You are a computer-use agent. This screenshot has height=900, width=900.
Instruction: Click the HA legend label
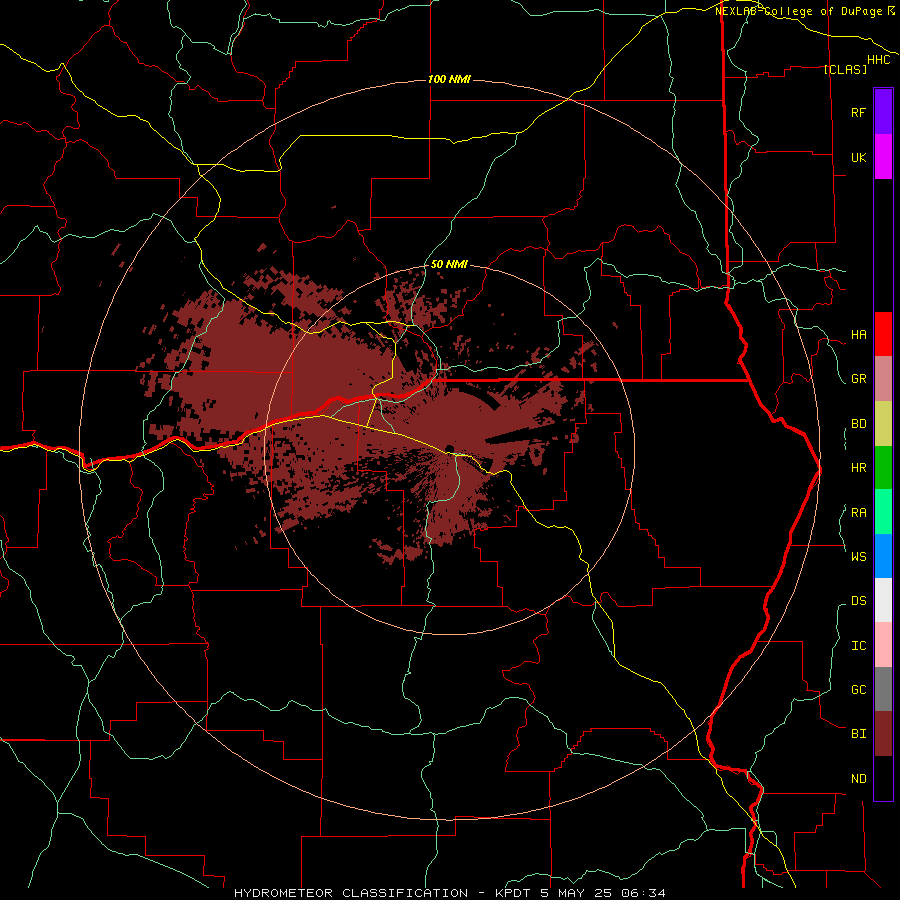(x=858, y=334)
